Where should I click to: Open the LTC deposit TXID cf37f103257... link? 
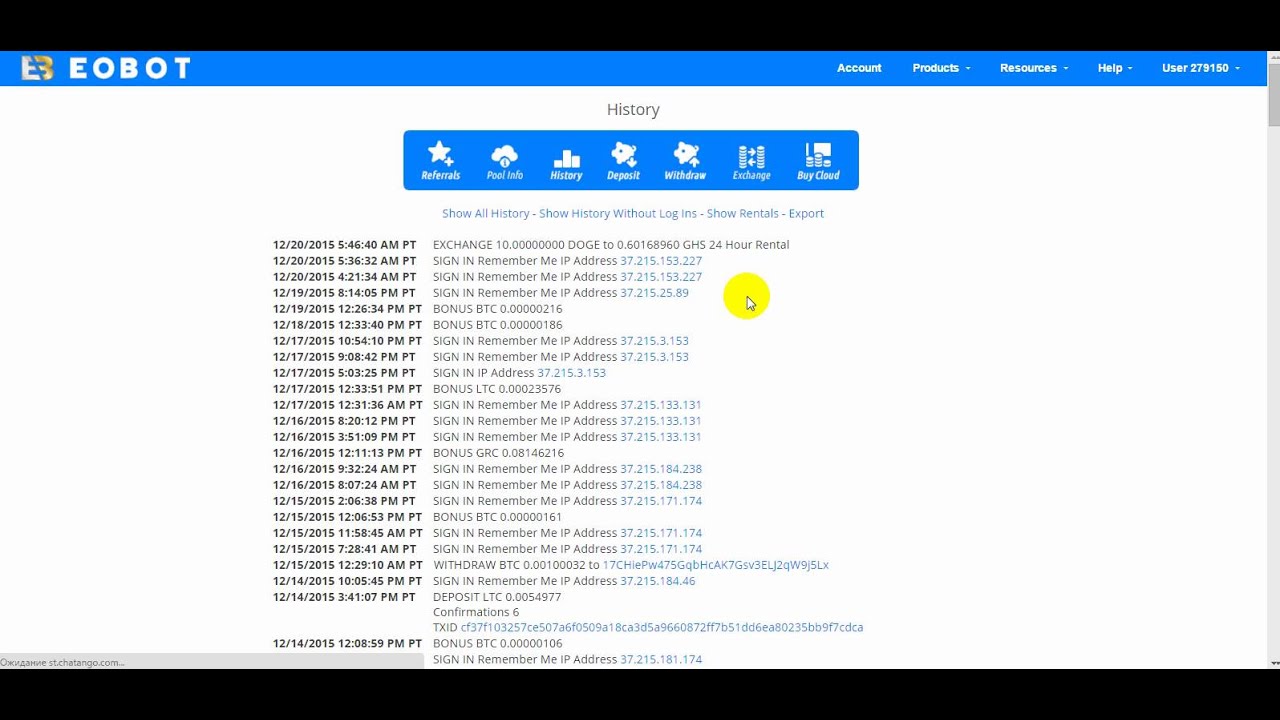662,628
